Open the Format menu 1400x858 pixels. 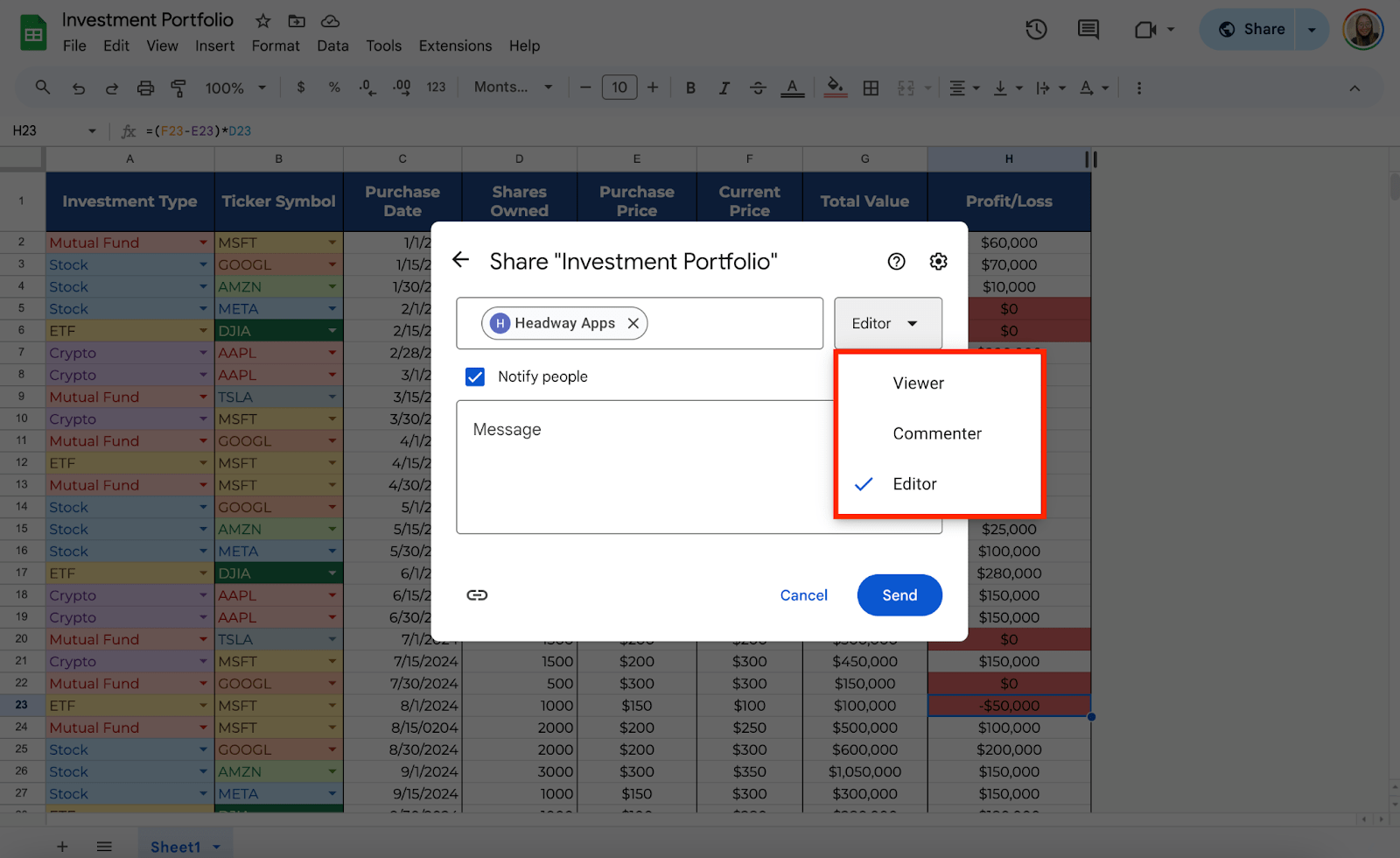click(x=276, y=46)
